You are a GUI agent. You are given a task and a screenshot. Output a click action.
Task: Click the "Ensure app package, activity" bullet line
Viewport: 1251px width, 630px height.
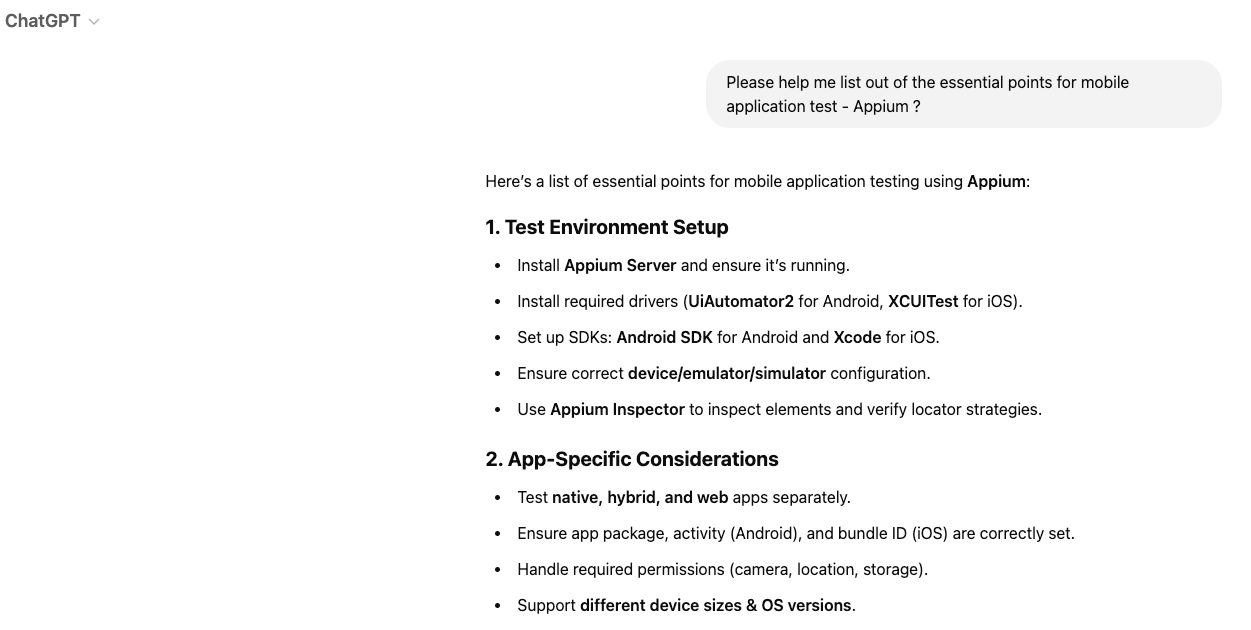[796, 533]
